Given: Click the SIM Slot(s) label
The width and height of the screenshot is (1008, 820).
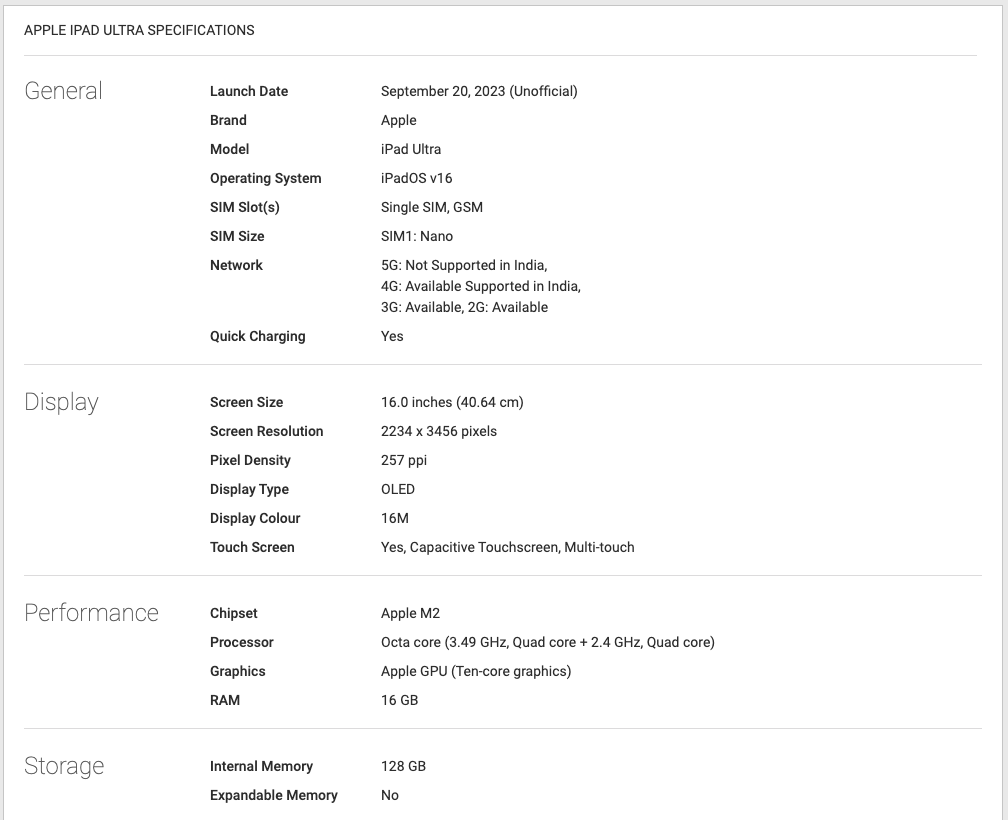Looking at the screenshot, I should coord(245,207).
